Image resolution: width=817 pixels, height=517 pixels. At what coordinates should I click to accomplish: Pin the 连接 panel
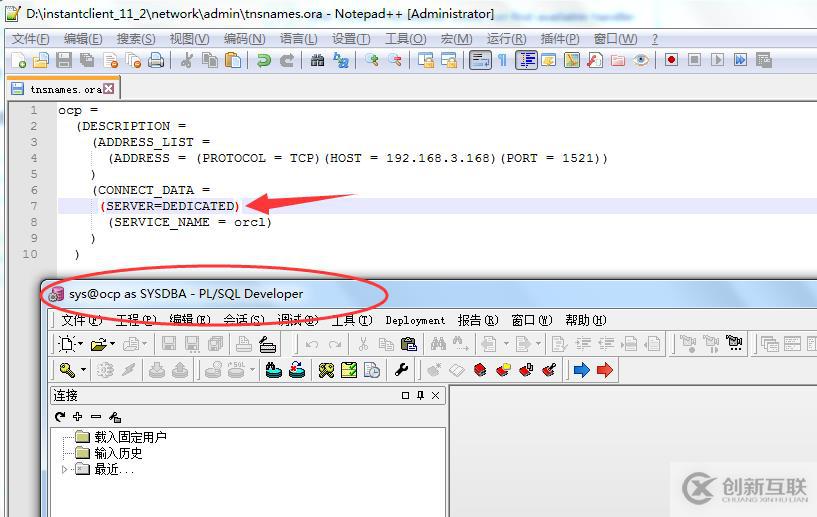(420, 396)
